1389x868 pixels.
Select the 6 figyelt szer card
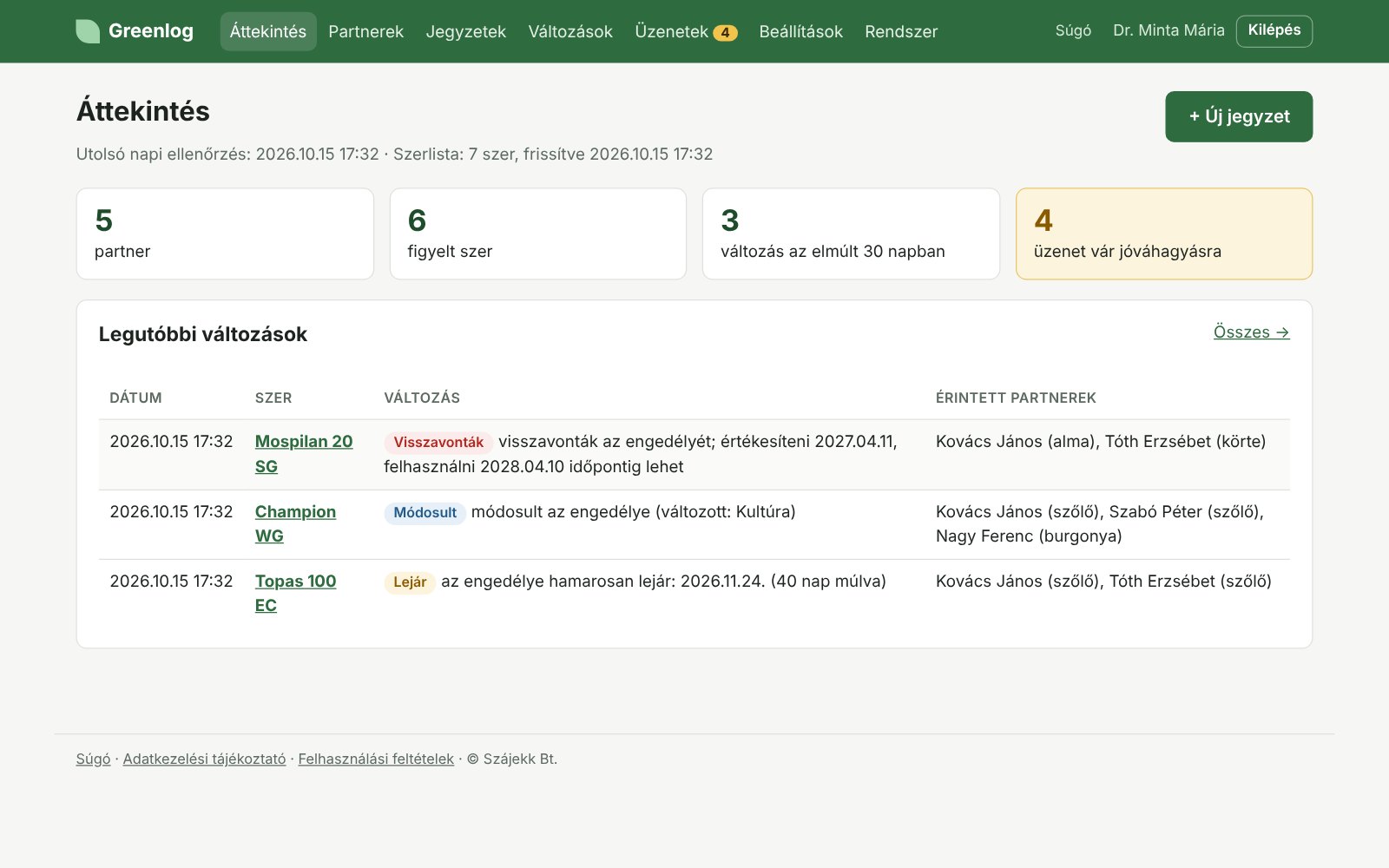pyautogui.click(x=538, y=234)
